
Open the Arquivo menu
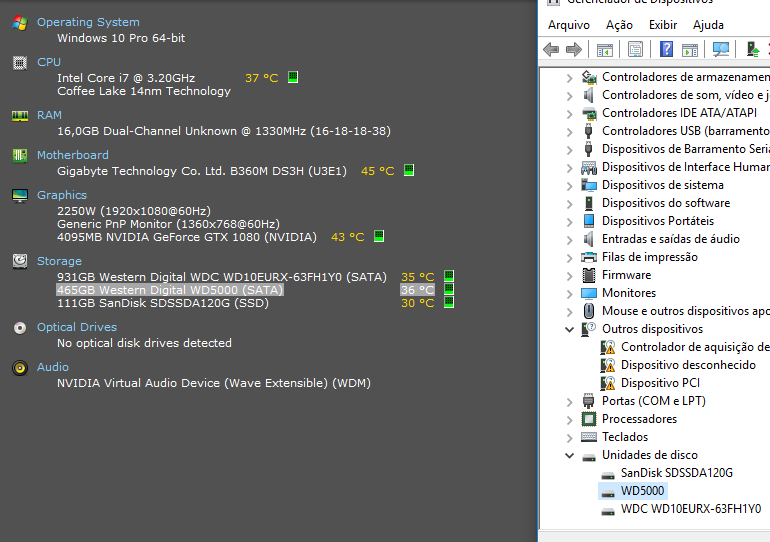(569, 25)
